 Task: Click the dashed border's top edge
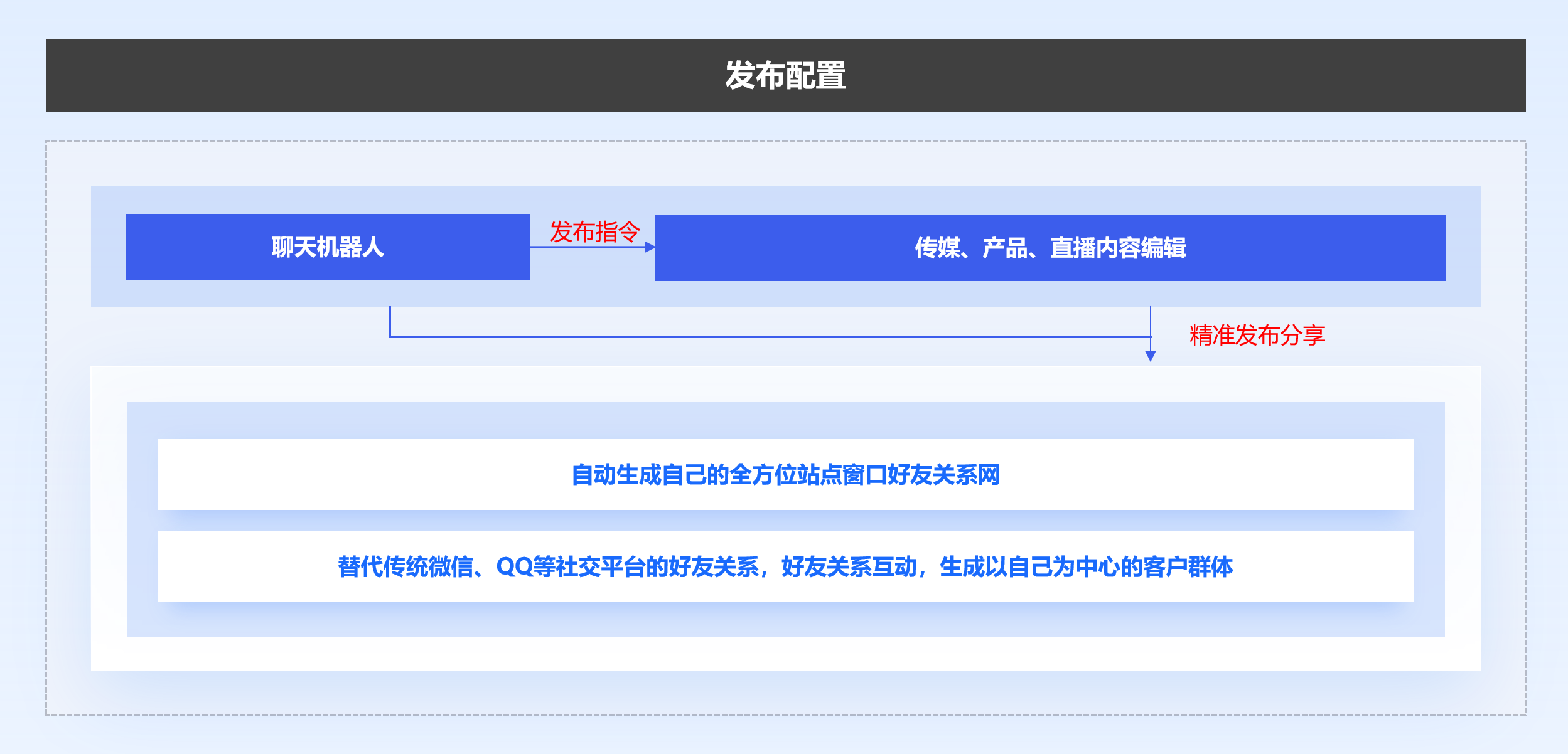click(785, 141)
